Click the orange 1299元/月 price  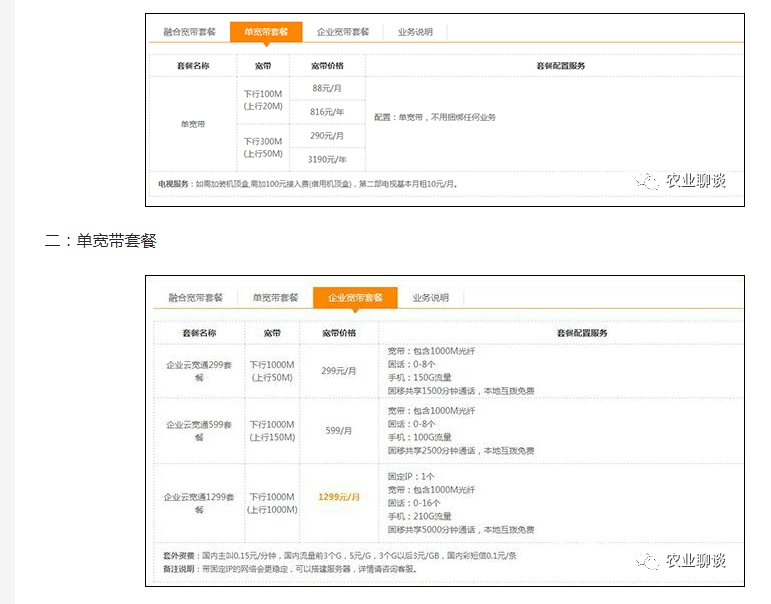[339, 497]
